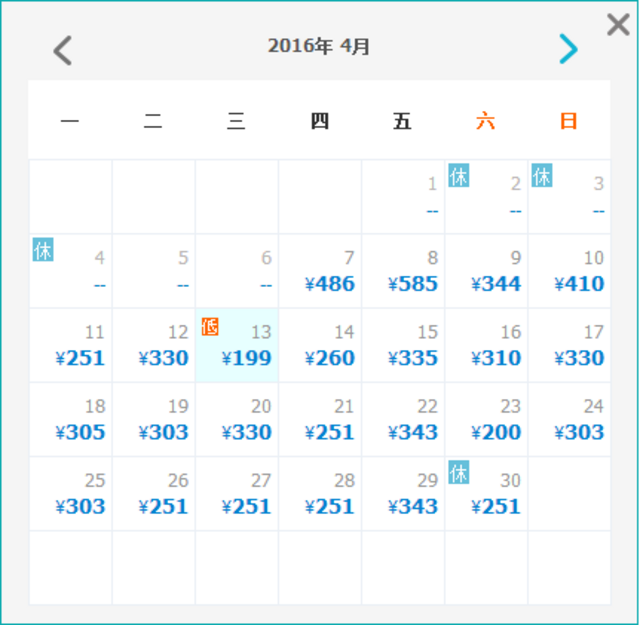Select April 13 priced ¥199
Image resolution: width=640 pixels, height=625 pixels.
[237, 345]
